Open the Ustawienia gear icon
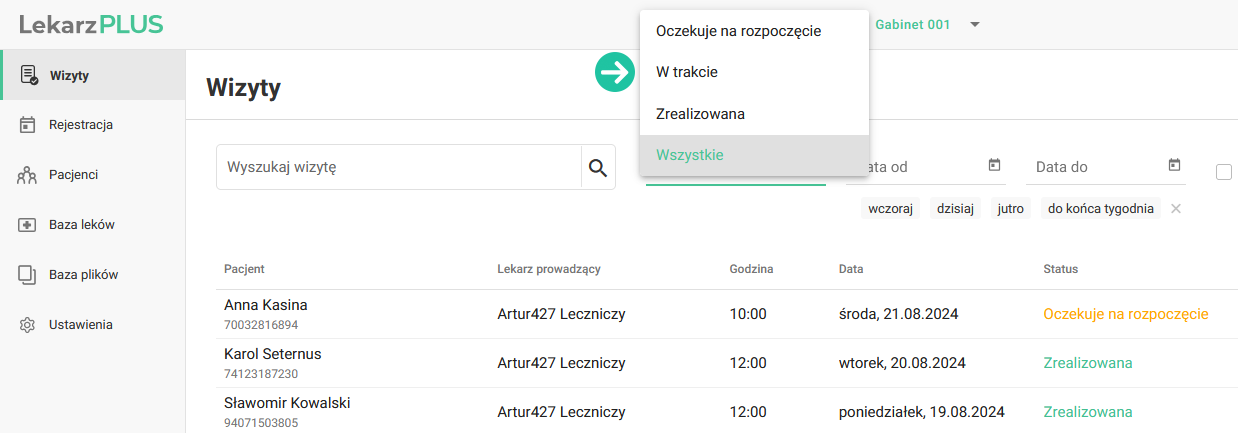The image size is (1238, 433). 28,325
